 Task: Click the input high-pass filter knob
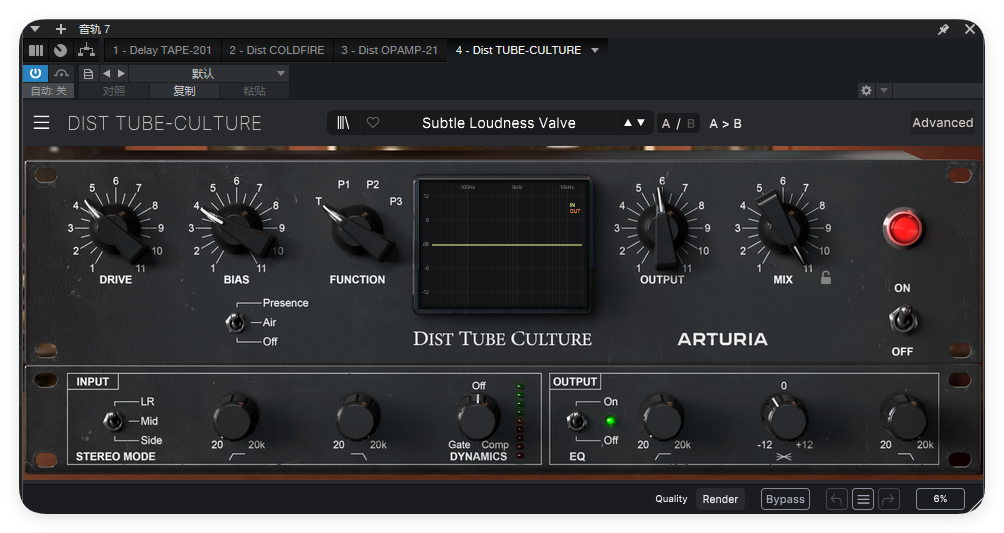[x=236, y=418]
